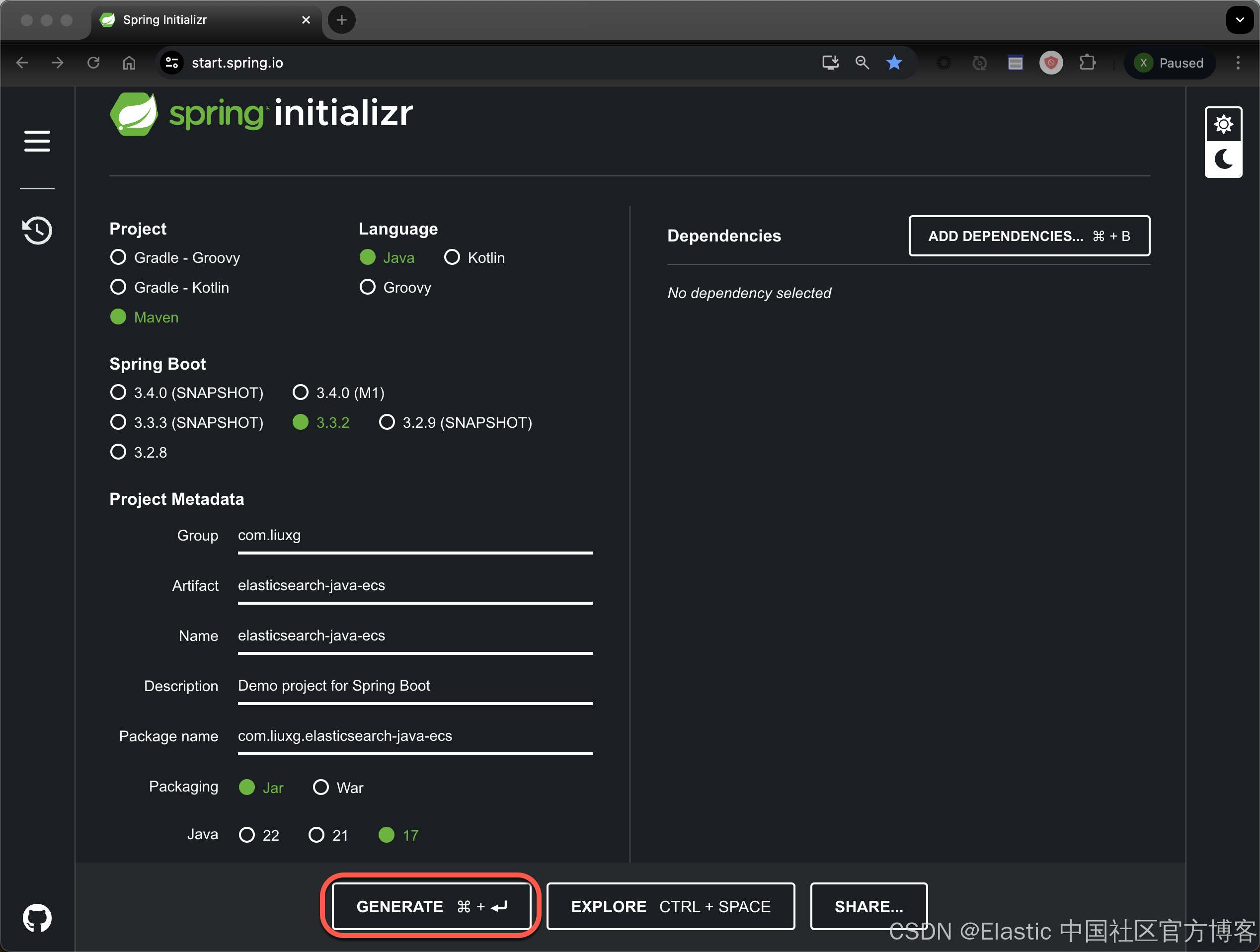
Task: Open the Extensions puzzle icon
Action: [x=1088, y=63]
